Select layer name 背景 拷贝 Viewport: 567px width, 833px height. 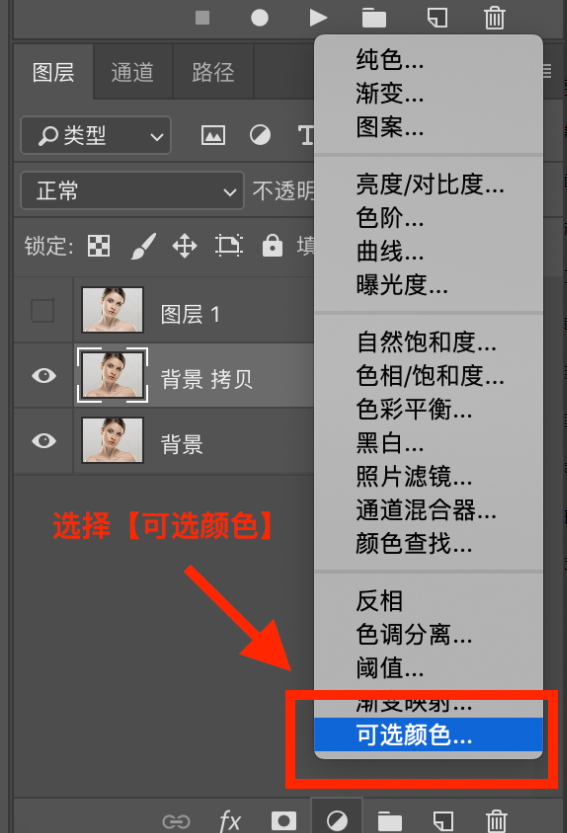206,379
